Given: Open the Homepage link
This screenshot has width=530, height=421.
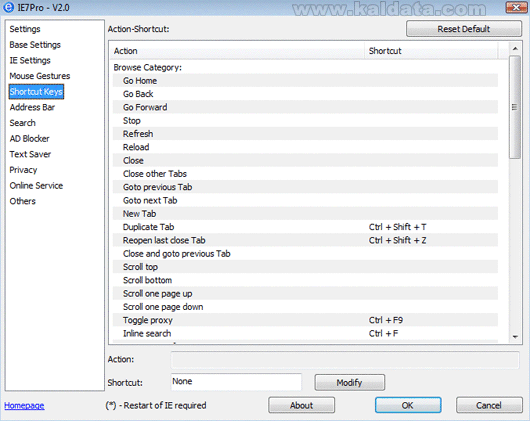Looking at the screenshot, I should pos(24,405).
